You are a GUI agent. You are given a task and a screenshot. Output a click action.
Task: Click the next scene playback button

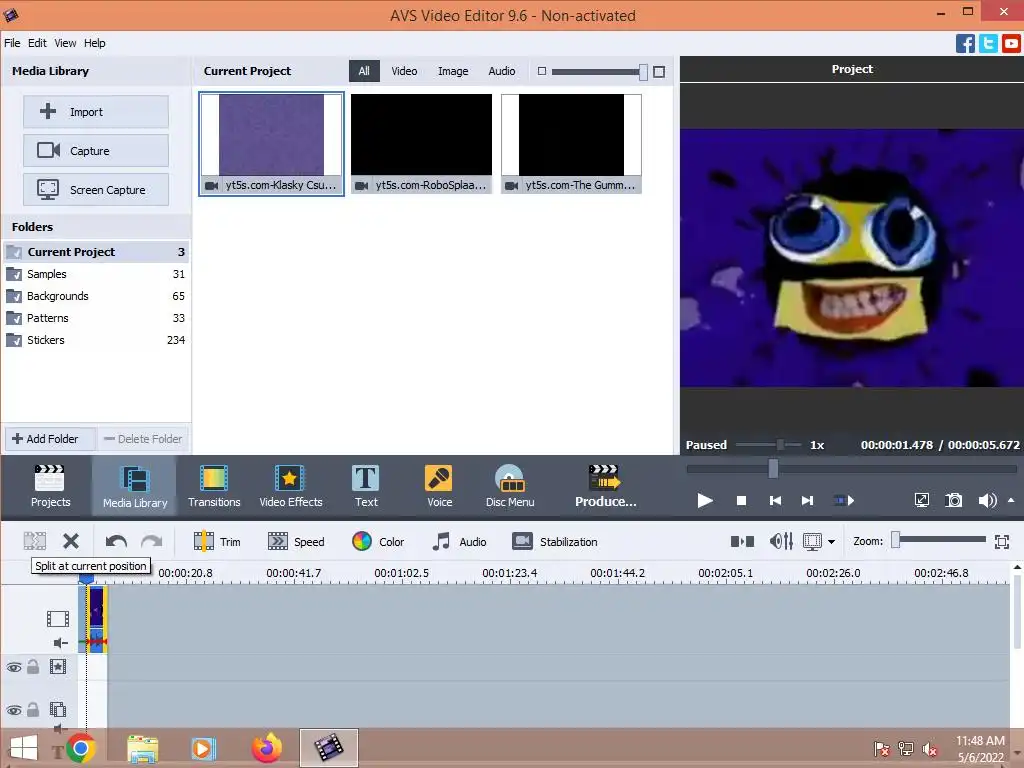pyautogui.click(x=844, y=500)
